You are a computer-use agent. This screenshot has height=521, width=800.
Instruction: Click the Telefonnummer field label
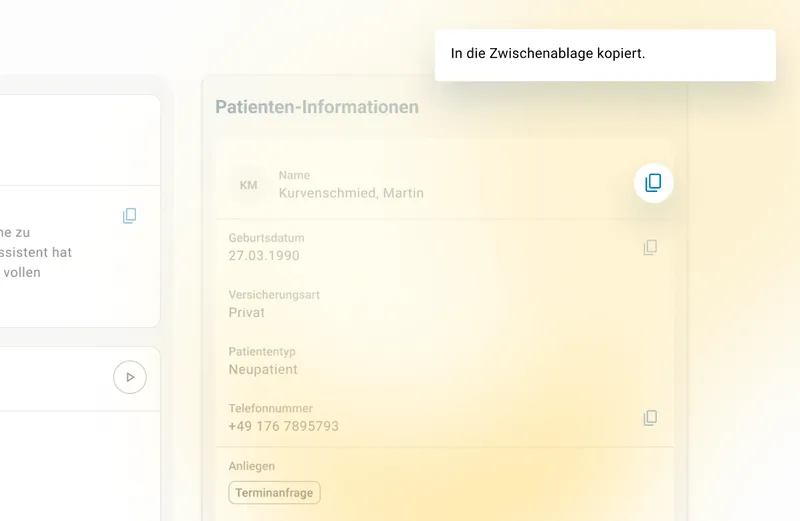(270, 409)
